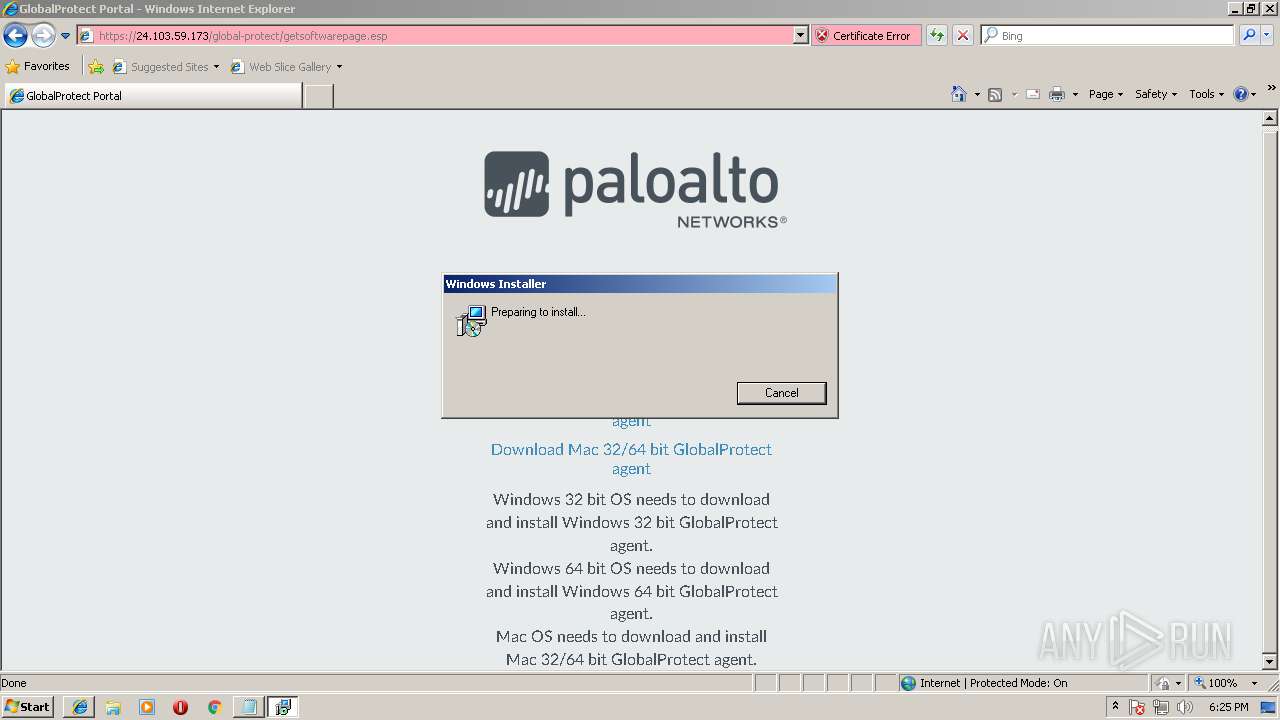
Task: Click the Action Center flag tray icon
Action: click(x=1138, y=707)
